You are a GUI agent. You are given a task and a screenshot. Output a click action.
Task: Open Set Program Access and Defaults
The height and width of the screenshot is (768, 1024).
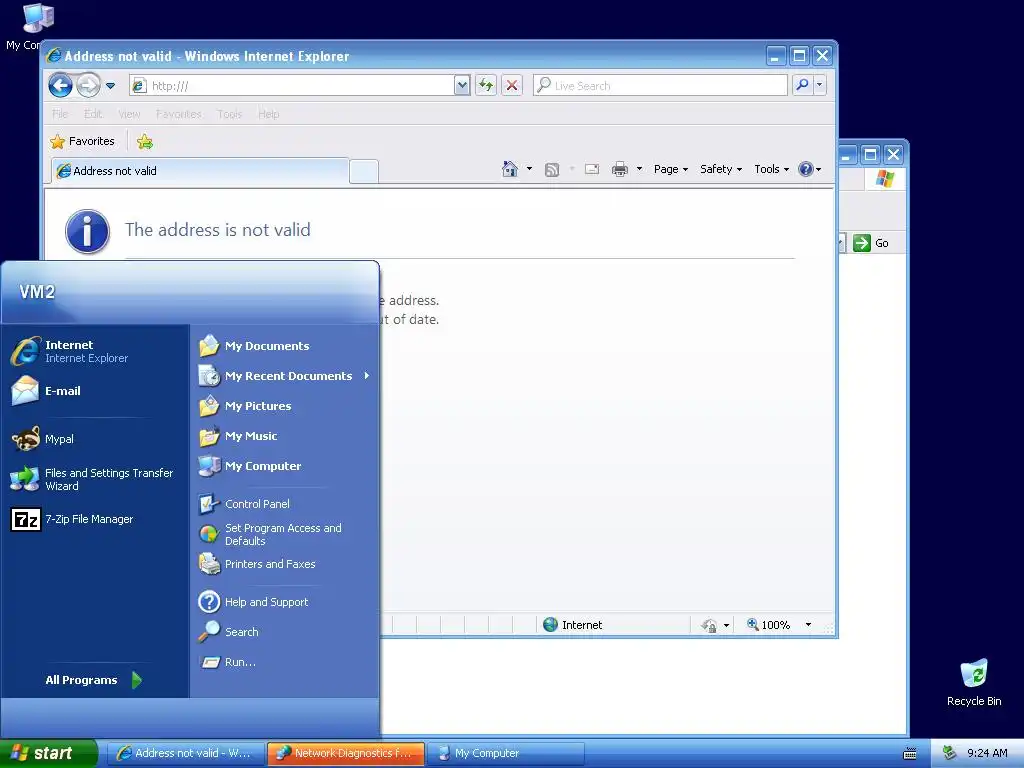coord(284,534)
